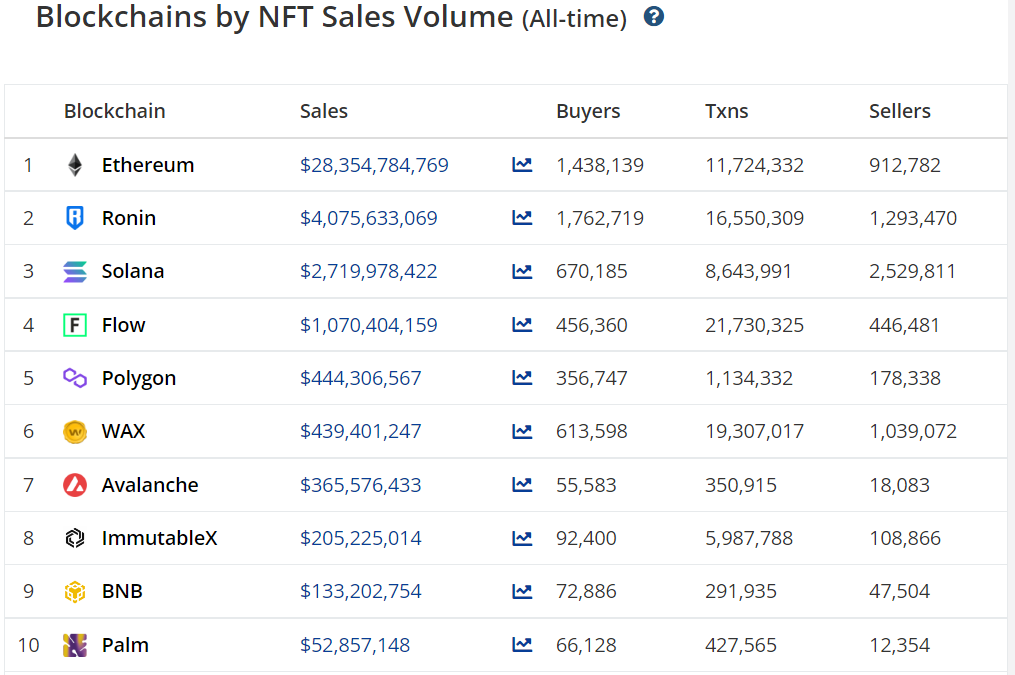The image size is (1015, 675).
Task: Open Palm sales figure $52,857,148
Action: pyautogui.click(x=355, y=645)
